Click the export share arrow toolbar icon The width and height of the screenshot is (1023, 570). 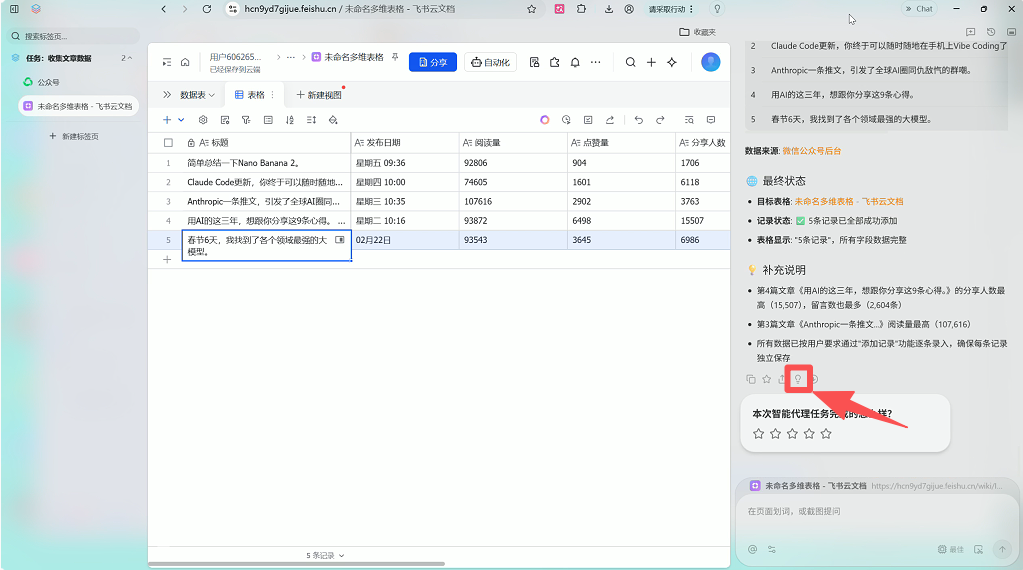(609, 120)
